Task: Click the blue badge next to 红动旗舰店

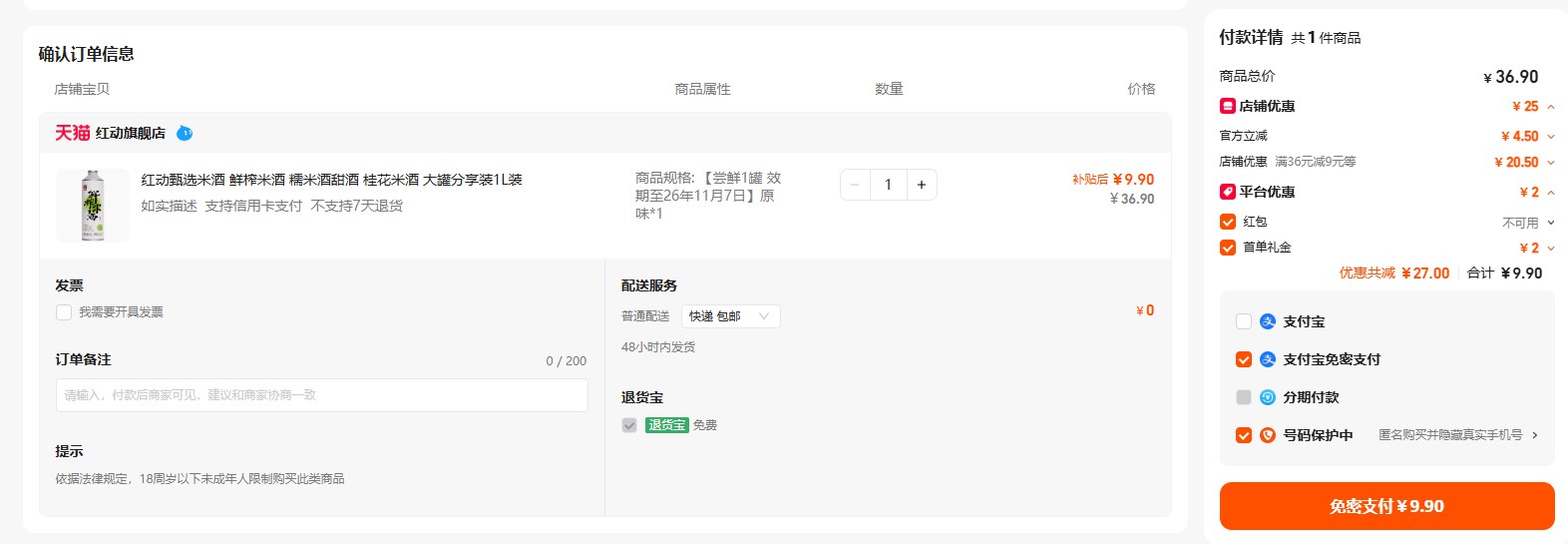Action: 185,133
